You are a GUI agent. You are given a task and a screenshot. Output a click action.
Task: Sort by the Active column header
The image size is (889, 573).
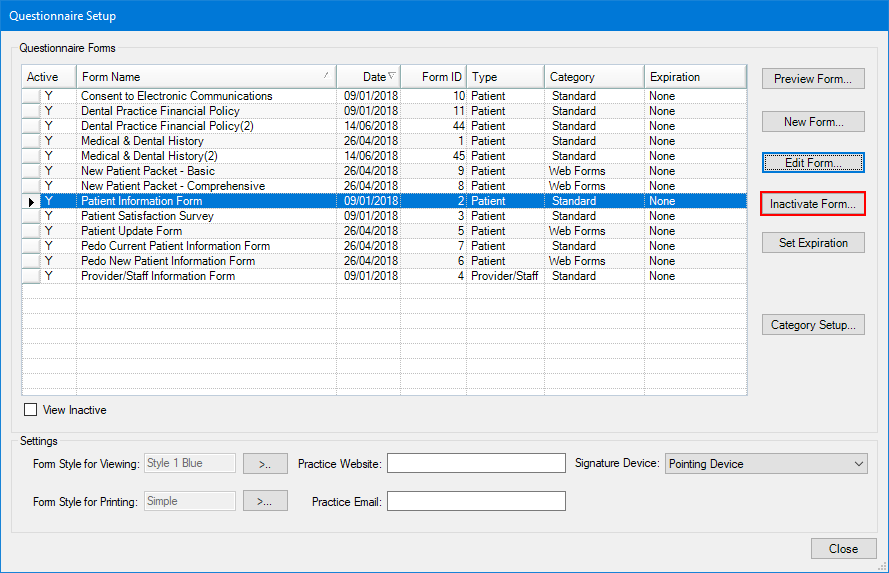pos(49,77)
